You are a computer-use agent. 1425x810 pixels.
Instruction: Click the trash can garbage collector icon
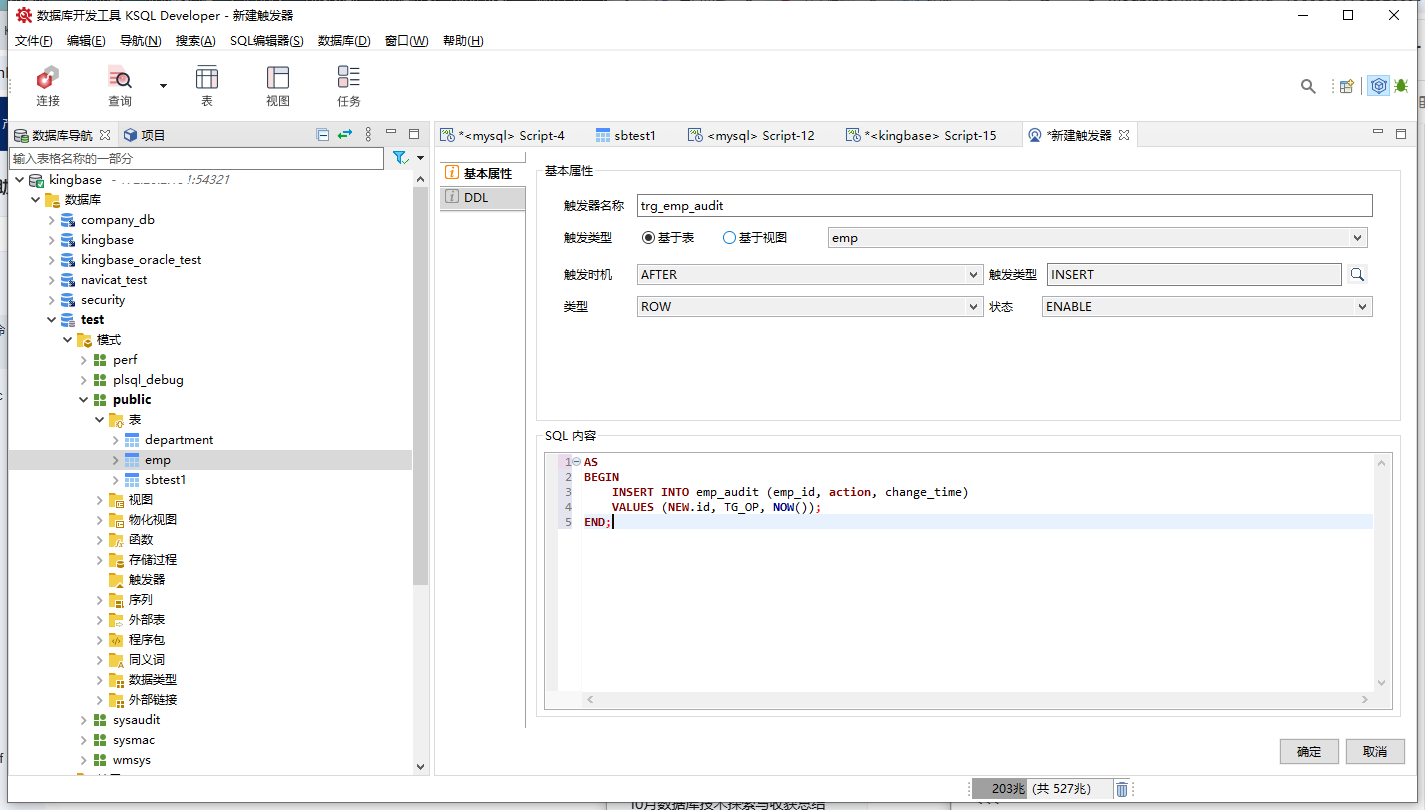click(1122, 789)
